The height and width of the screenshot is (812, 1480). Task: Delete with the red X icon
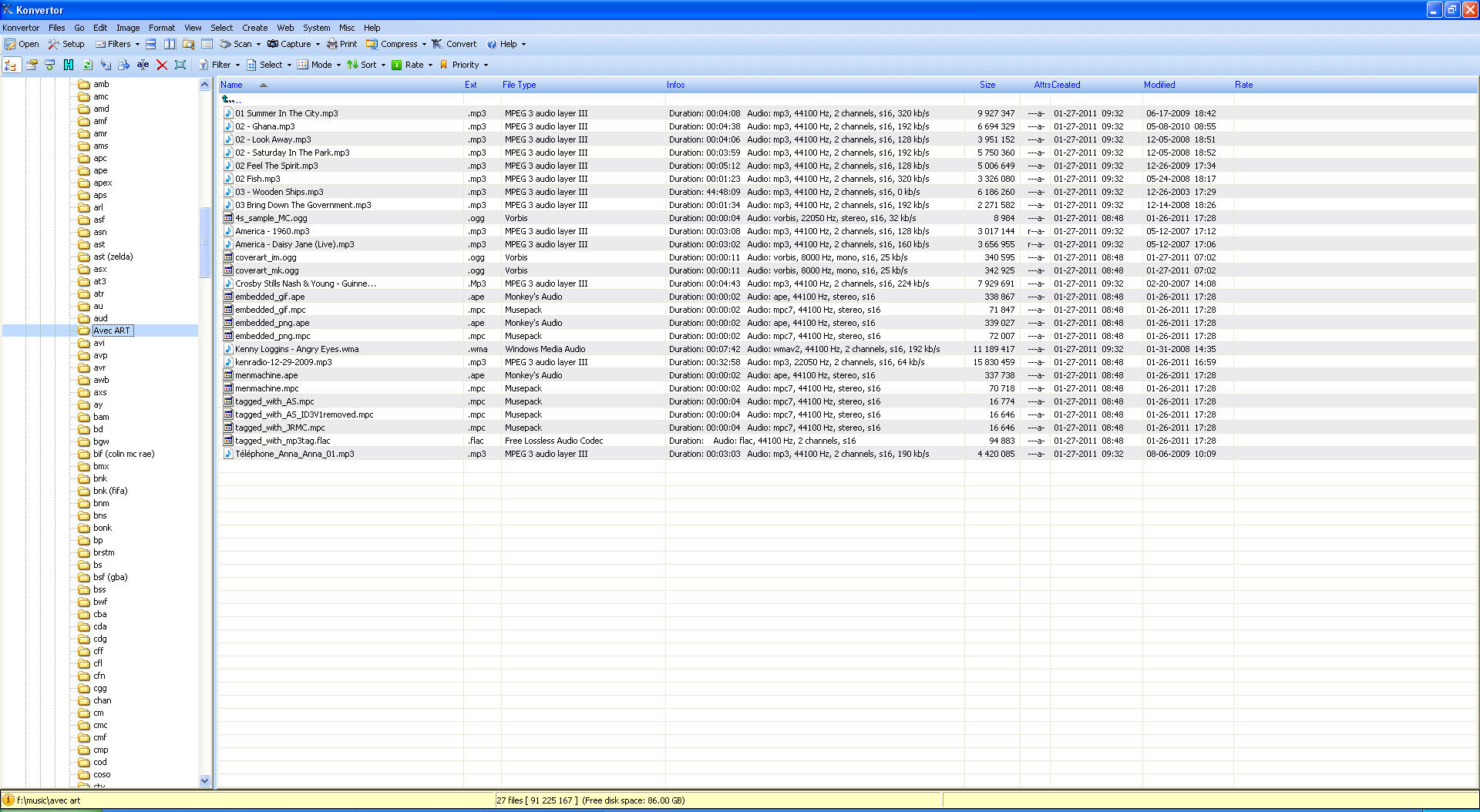[x=162, y=65]
